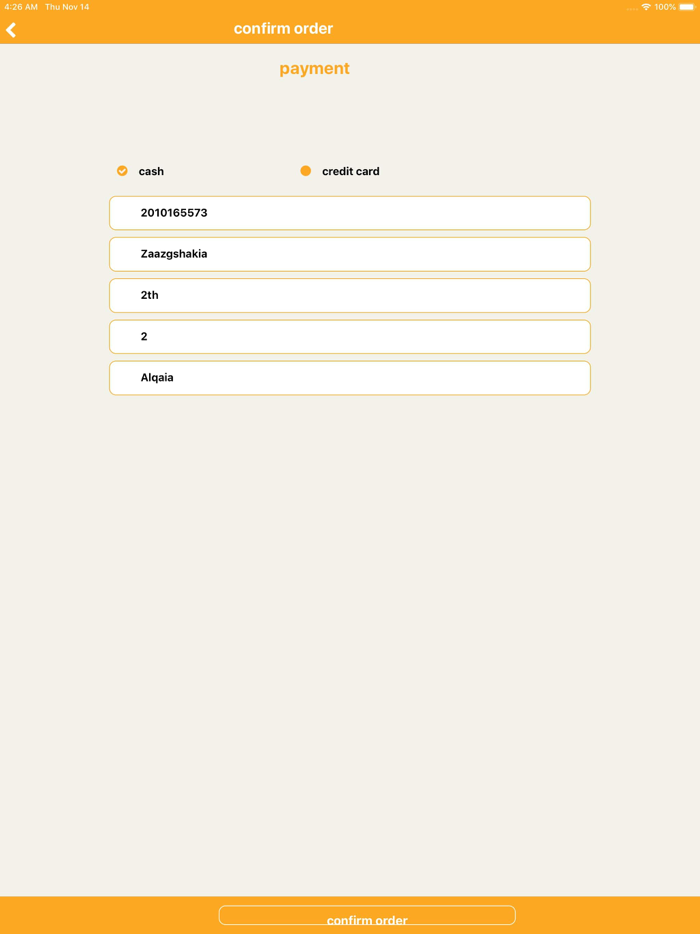The height and width of the screenshot is (934, 700).
Task: Click the Wi-Fi status icon
Action: pos(646,7)
